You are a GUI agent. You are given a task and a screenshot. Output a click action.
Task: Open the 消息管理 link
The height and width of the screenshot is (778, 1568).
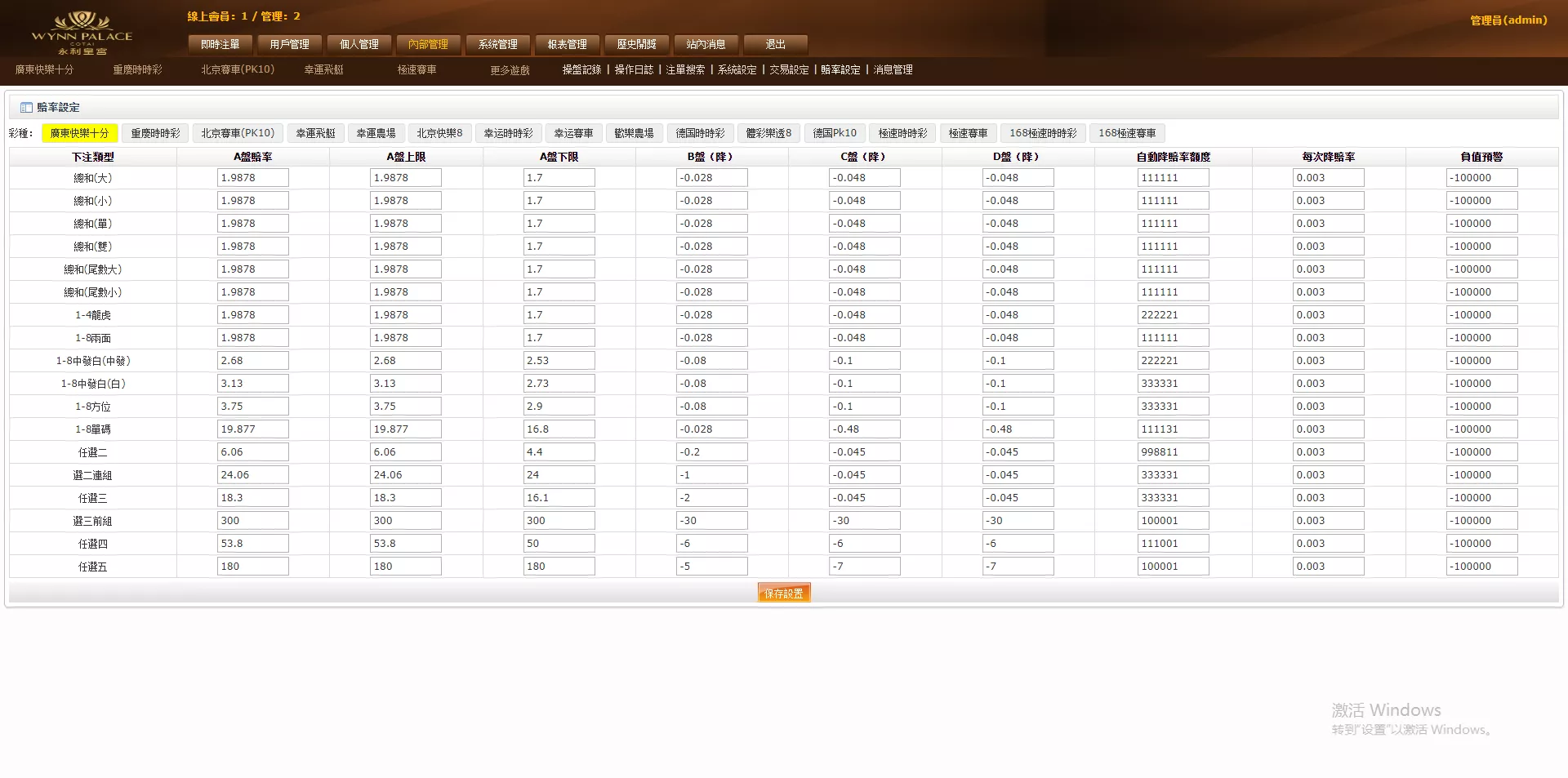coord(893,70)
